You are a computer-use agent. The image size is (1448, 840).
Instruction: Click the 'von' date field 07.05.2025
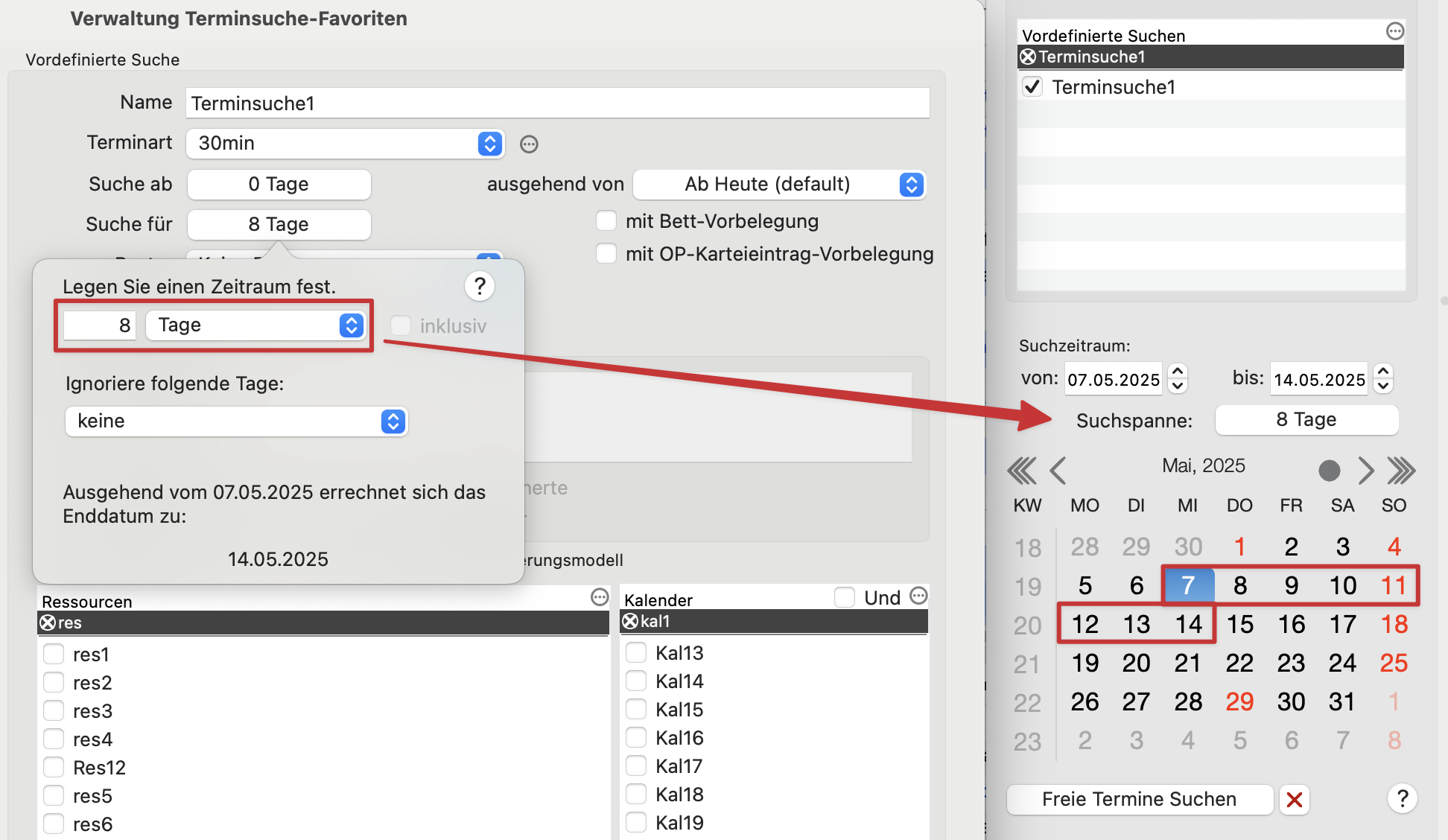pos(1114,379)
